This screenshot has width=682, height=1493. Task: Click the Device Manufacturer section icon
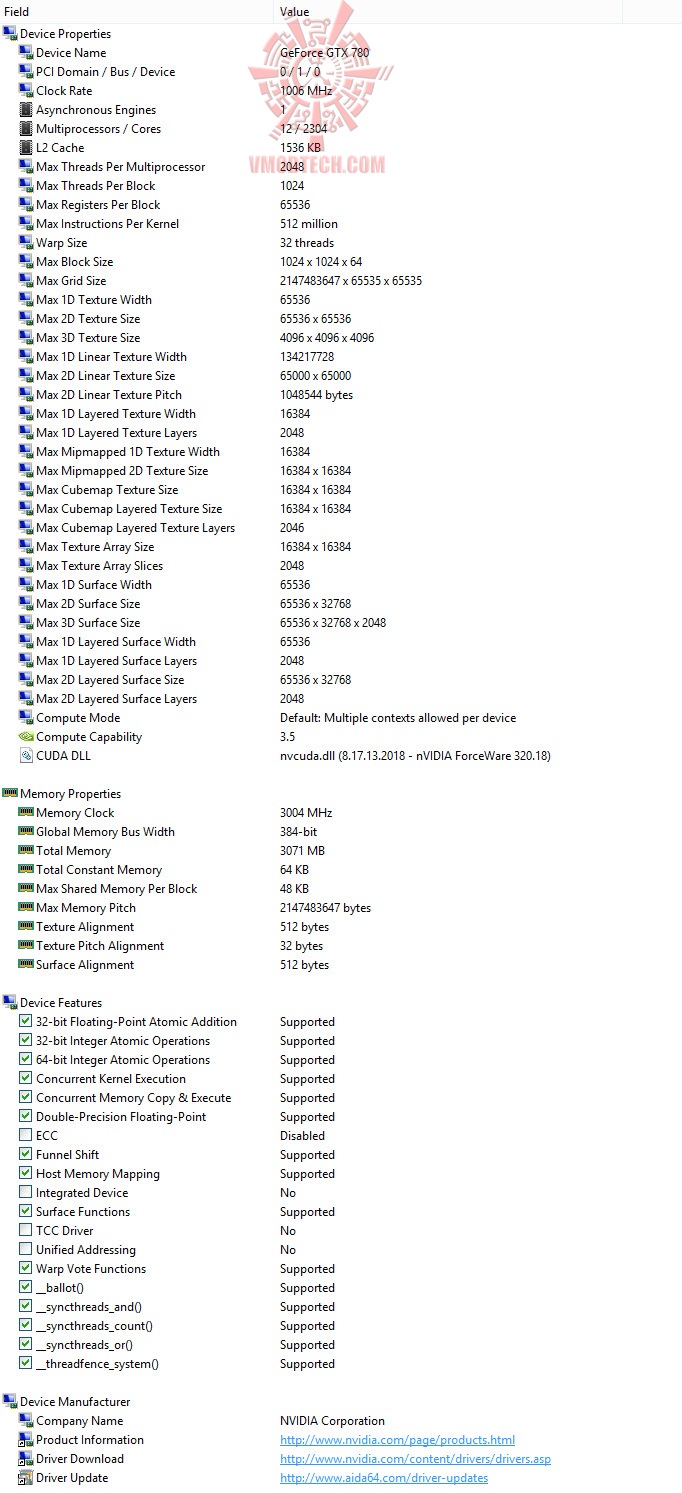click(10, 1402)
